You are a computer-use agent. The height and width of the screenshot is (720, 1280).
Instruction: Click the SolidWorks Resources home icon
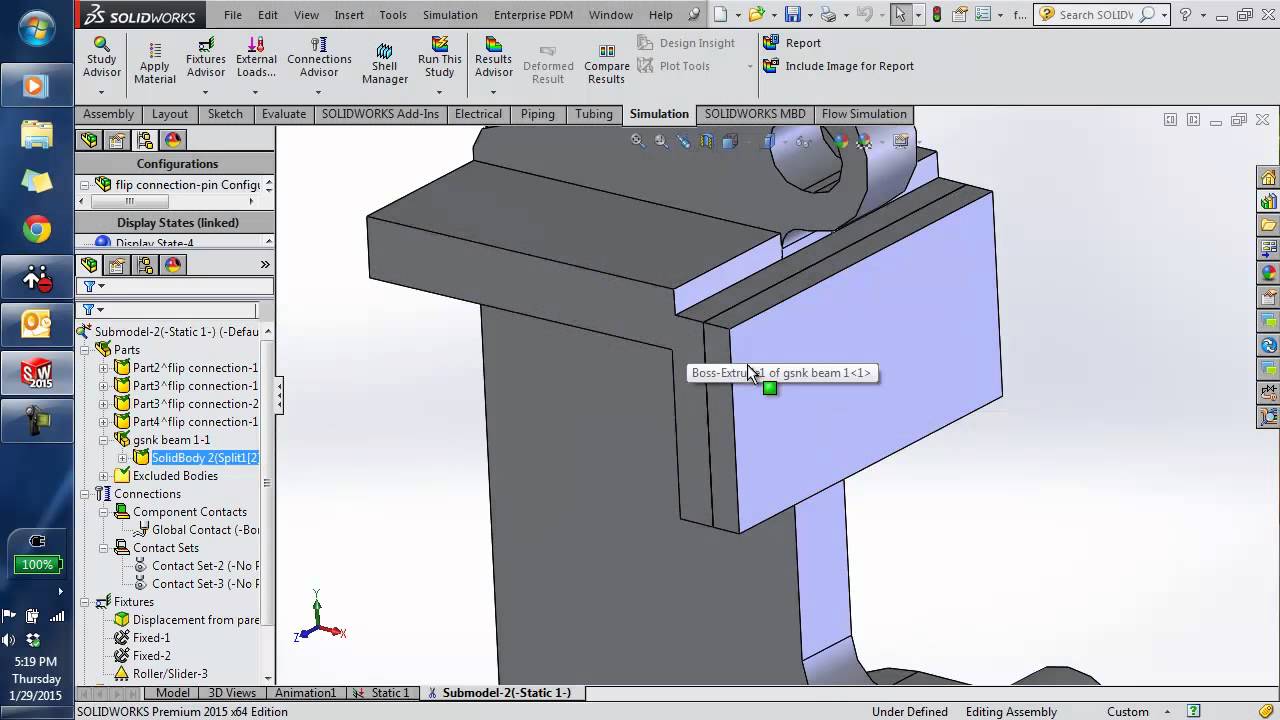[x=1269, y=178]
